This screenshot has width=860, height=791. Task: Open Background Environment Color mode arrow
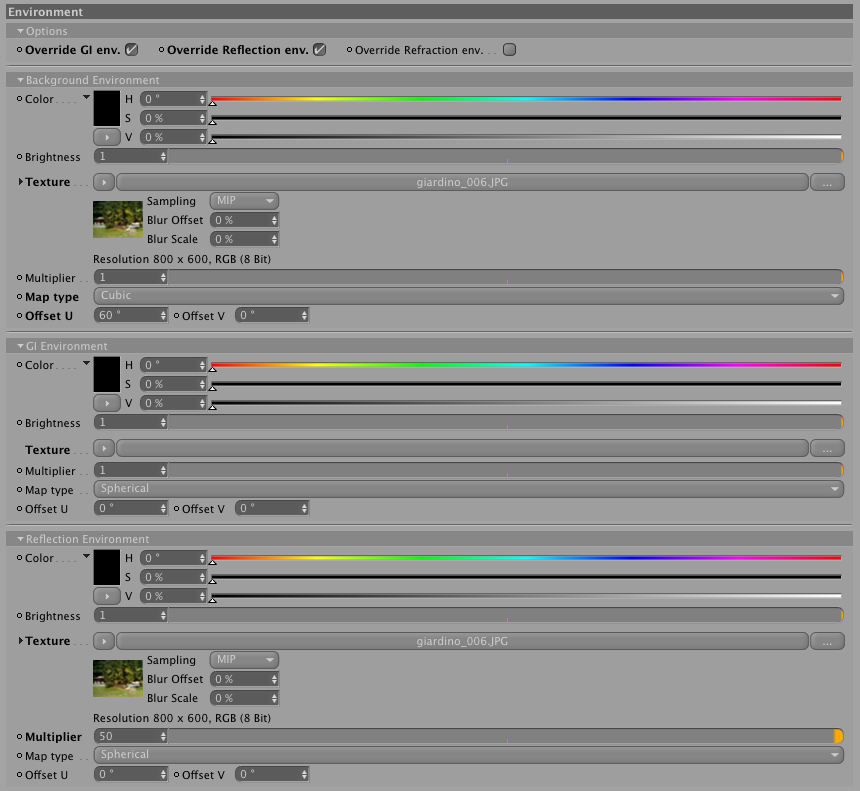[86, 98]
